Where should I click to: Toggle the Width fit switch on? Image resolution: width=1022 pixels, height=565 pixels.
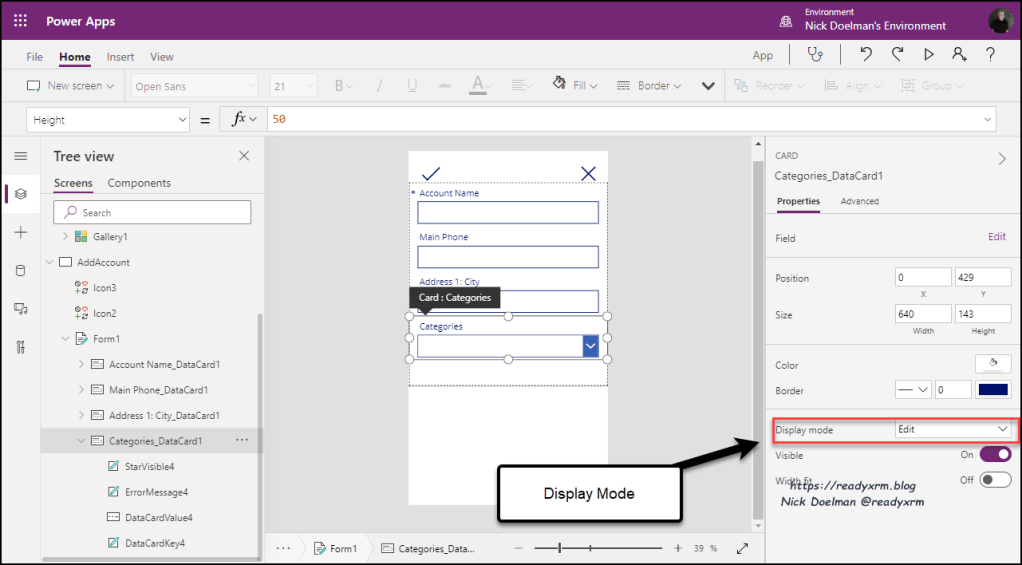tap(995, 480)
